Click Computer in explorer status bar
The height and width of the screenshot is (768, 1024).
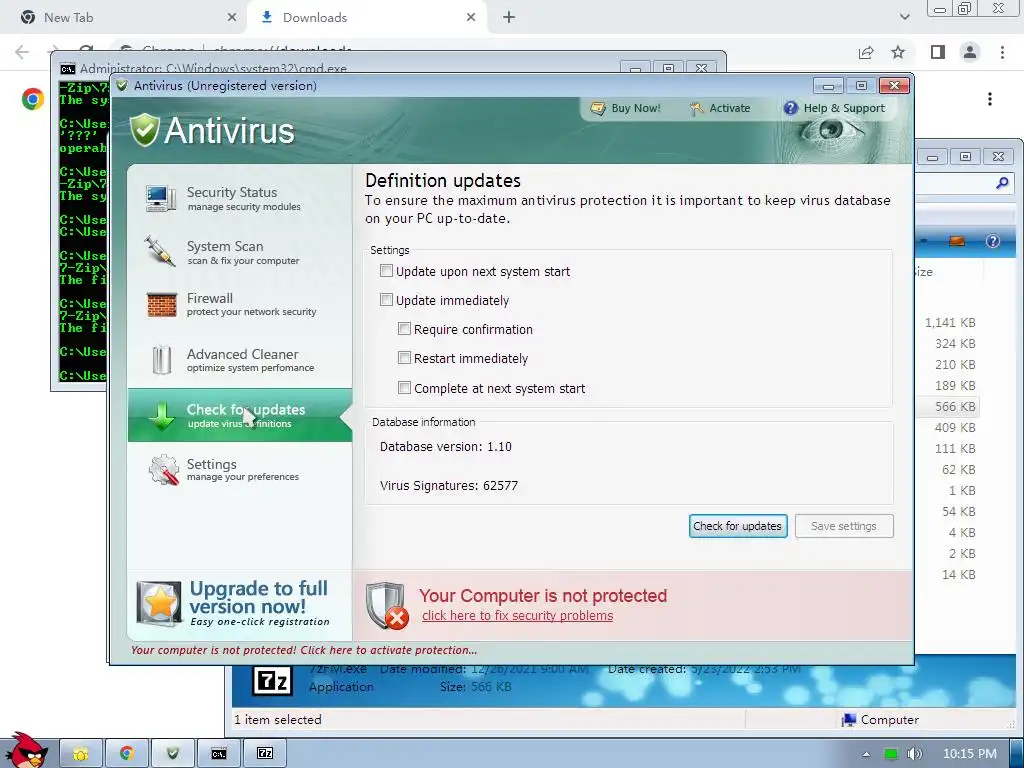point(880,720)
